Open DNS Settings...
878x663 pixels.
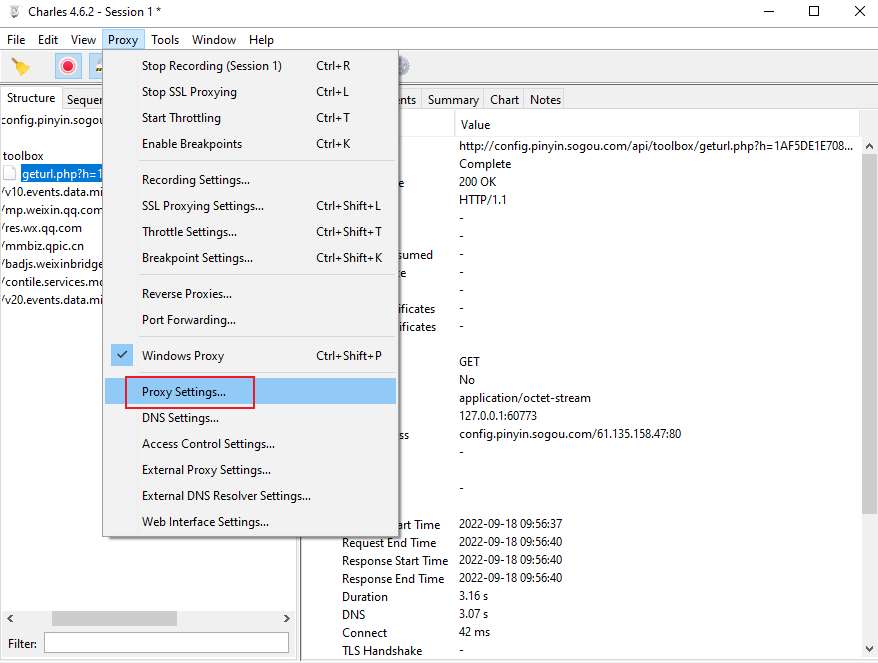(x=250, y=418)
